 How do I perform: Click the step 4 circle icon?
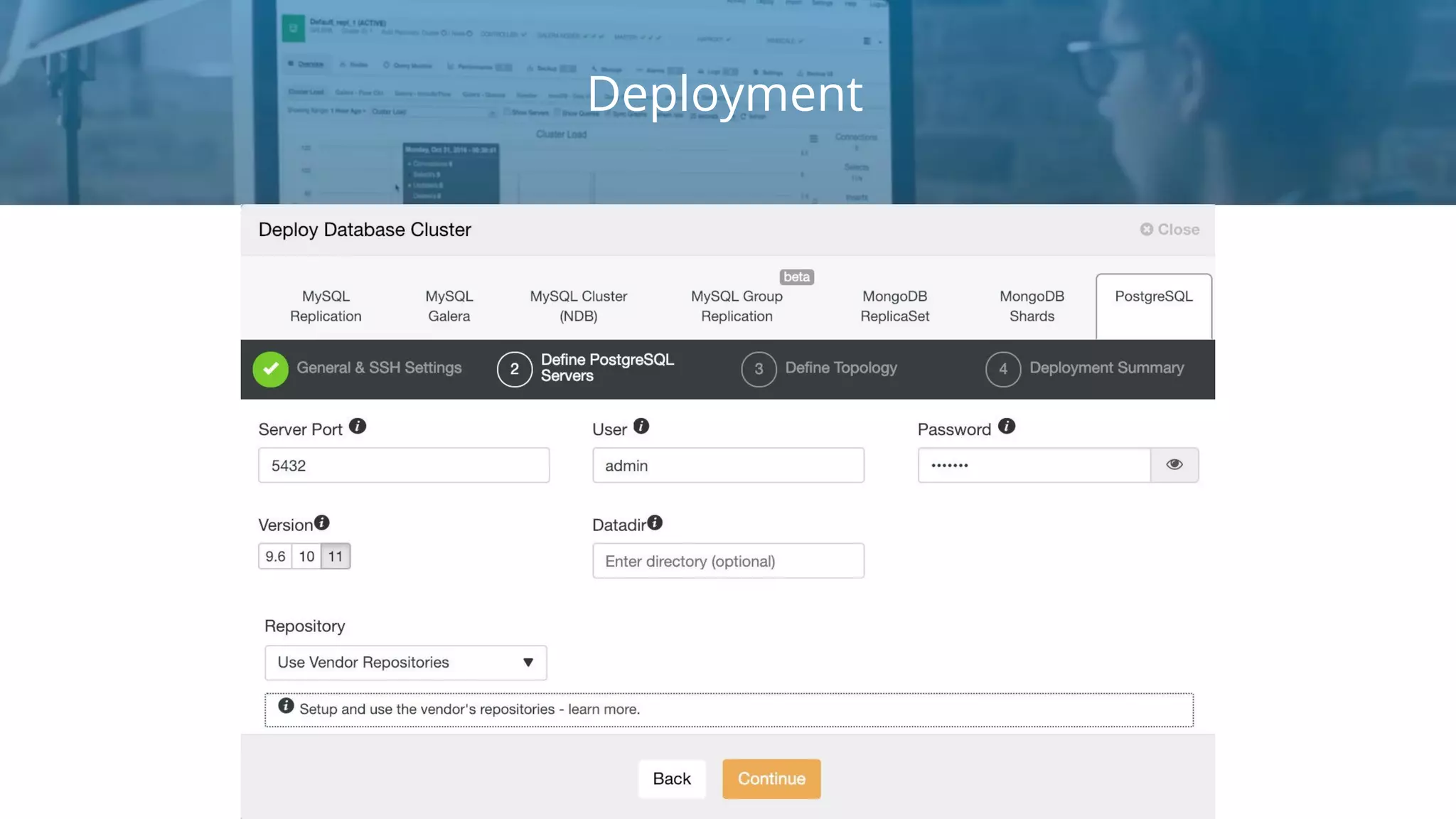[1003, 369]
